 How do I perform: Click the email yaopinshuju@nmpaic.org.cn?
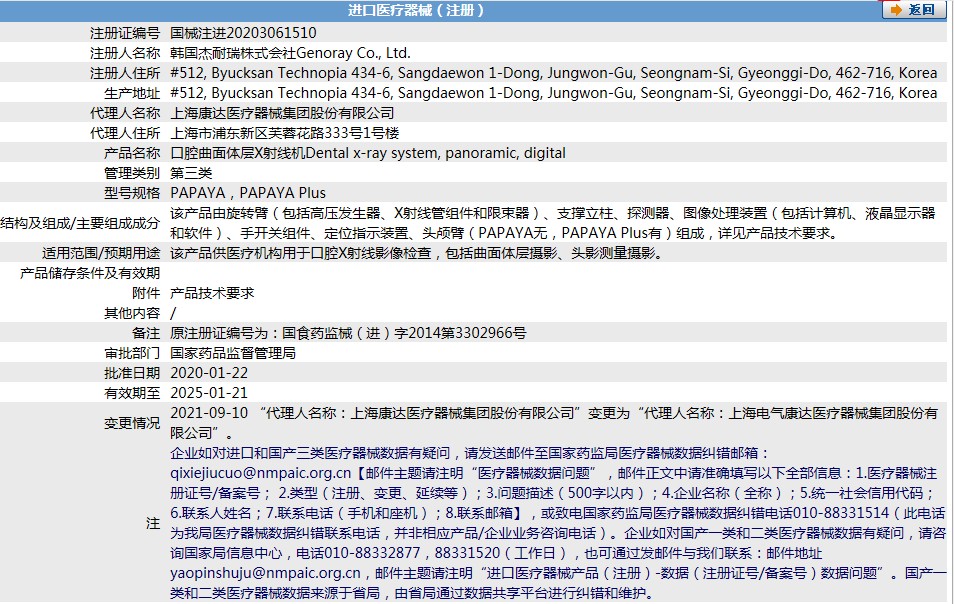click(265, 573)
